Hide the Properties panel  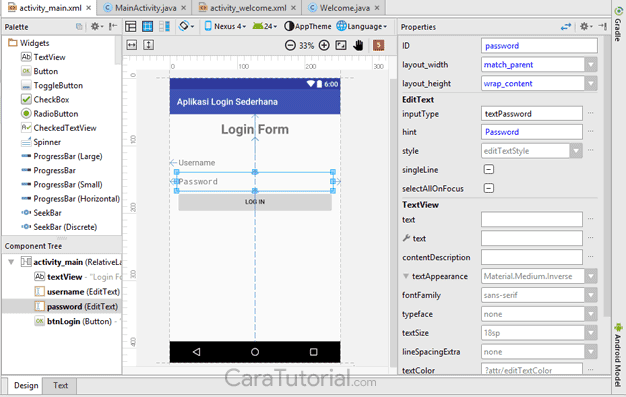(602, 26)
